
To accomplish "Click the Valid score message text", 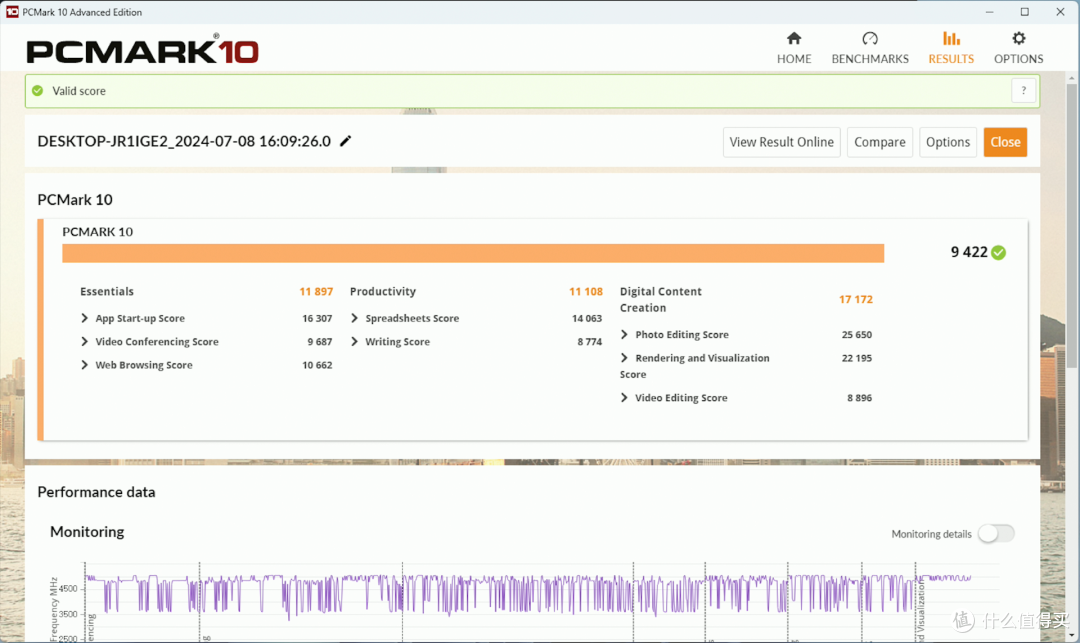I will pyautogui.click(x=79, y=91).
